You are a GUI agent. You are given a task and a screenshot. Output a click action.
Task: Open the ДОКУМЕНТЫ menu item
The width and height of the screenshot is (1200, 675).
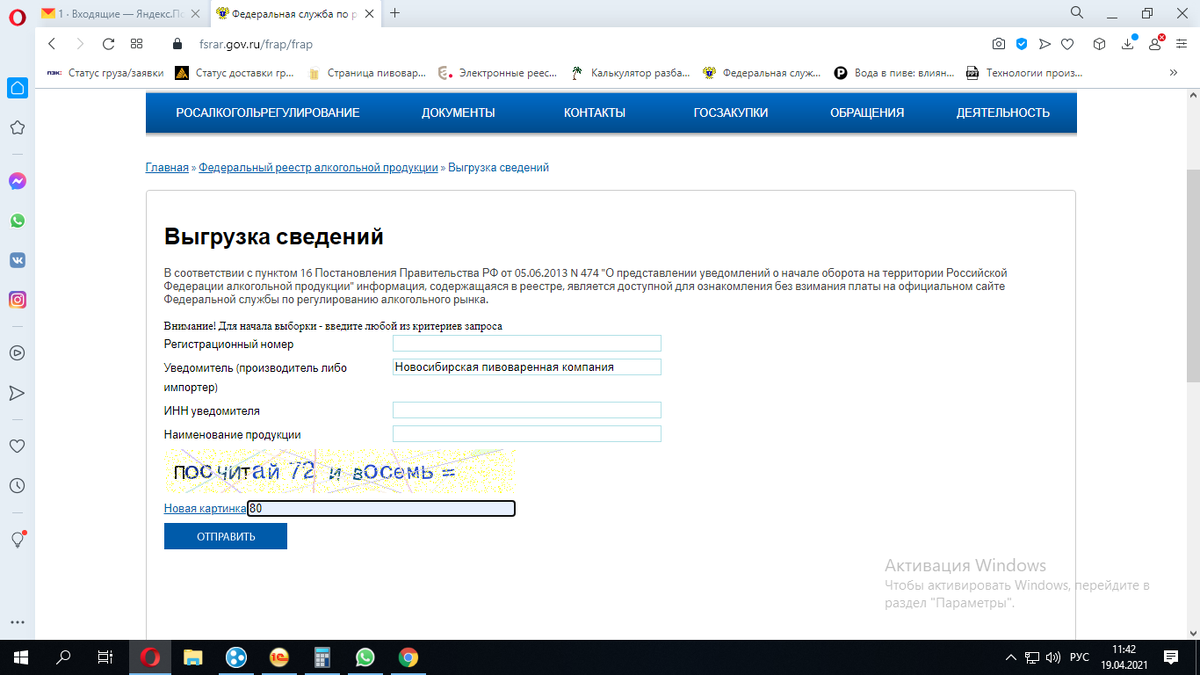[x=457, y=112]
